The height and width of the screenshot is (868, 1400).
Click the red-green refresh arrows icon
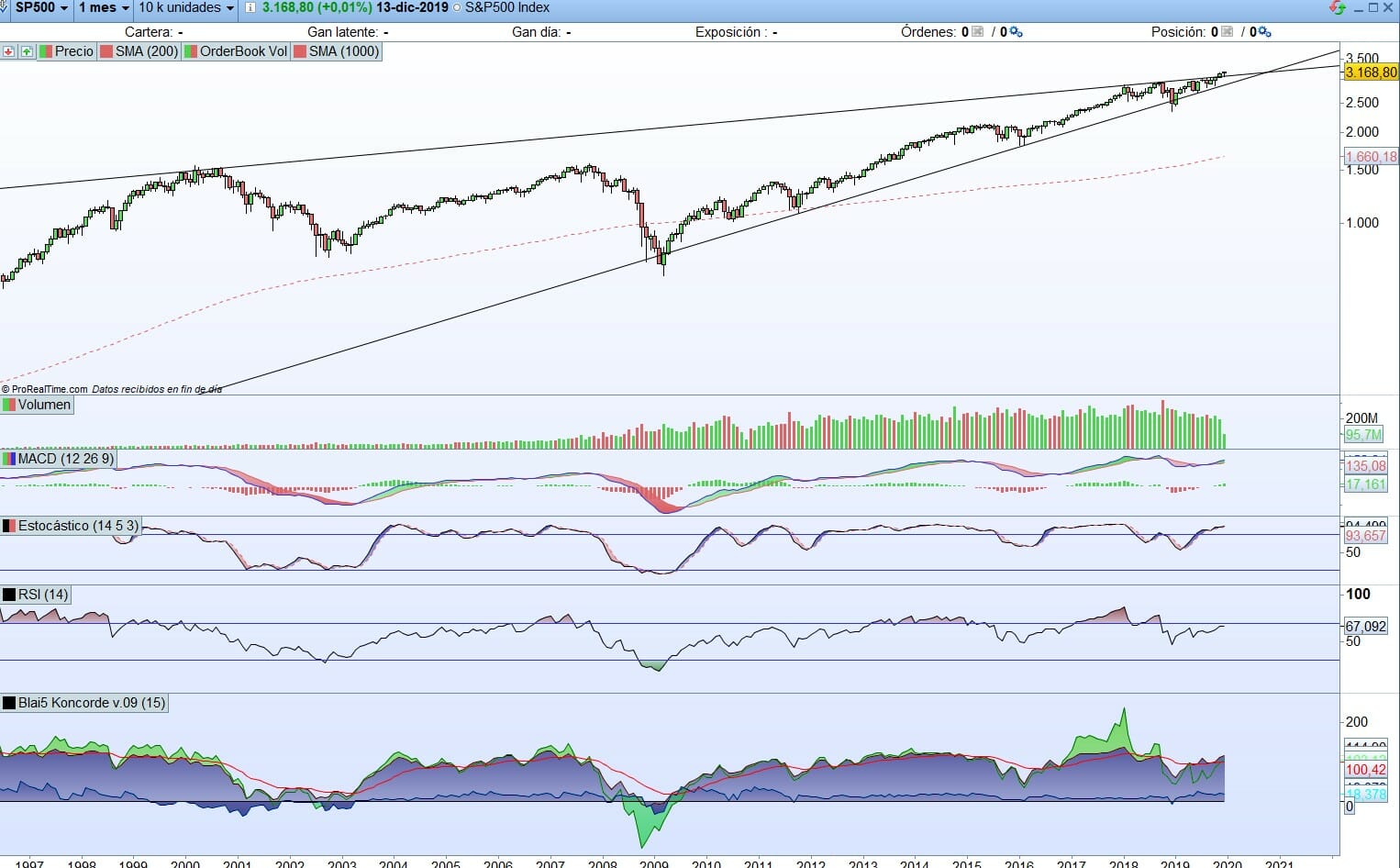pos(1337,8)
